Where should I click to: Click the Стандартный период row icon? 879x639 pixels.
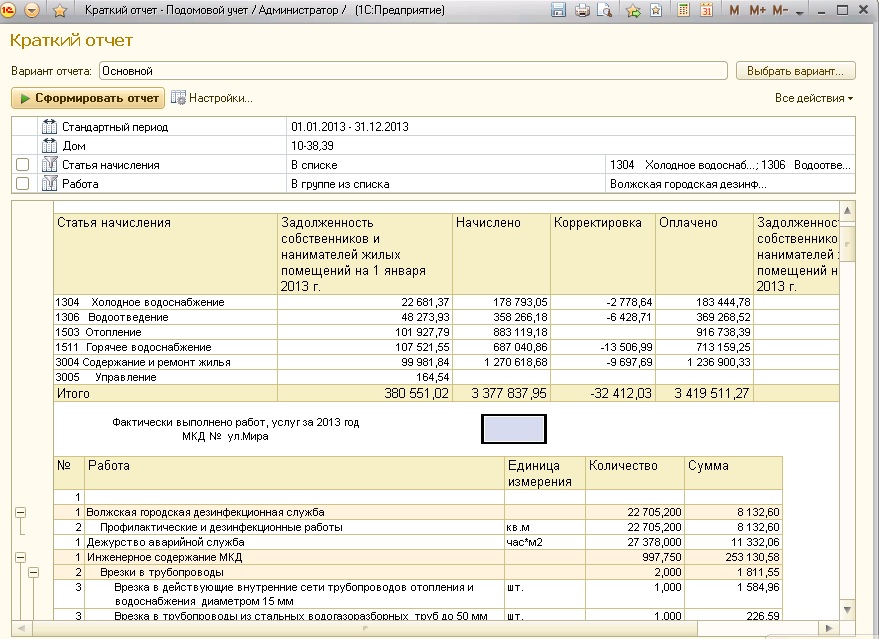pos(49,127)
